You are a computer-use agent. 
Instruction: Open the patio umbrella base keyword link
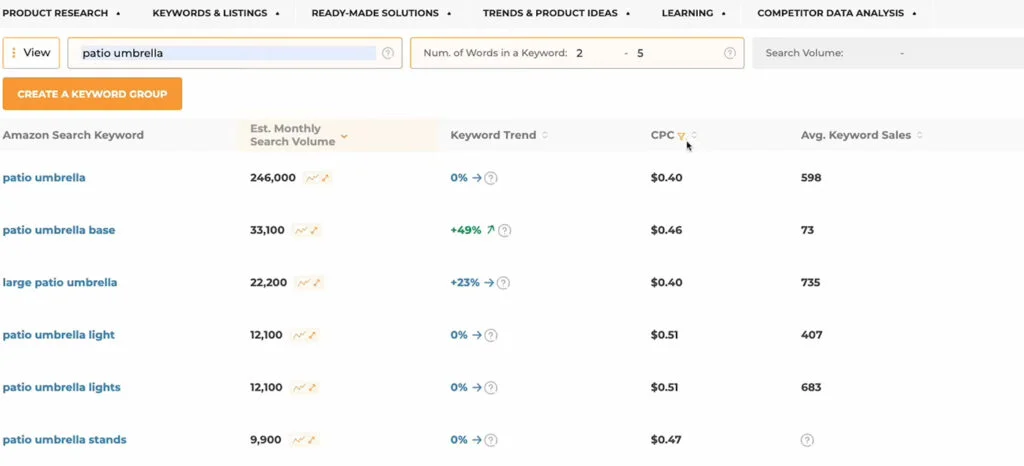pyautogui.click(x=59, y=230)
